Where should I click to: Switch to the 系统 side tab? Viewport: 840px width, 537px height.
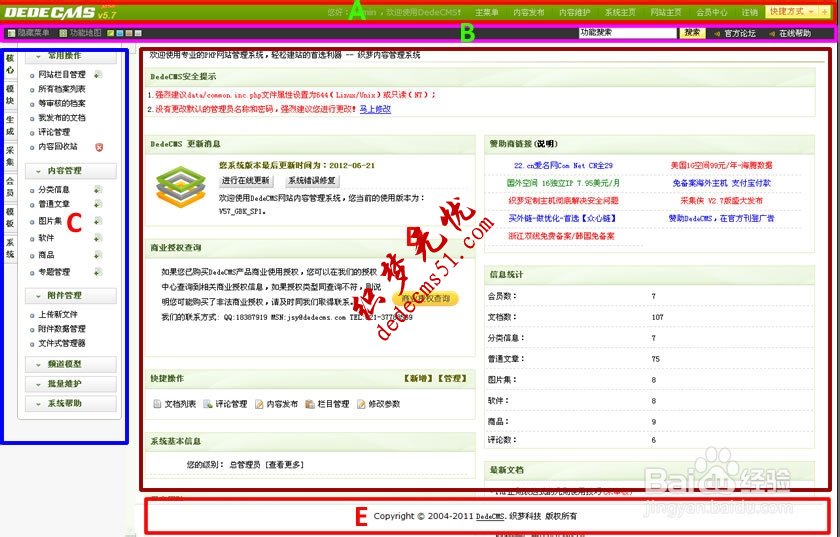tap(10, 248)
